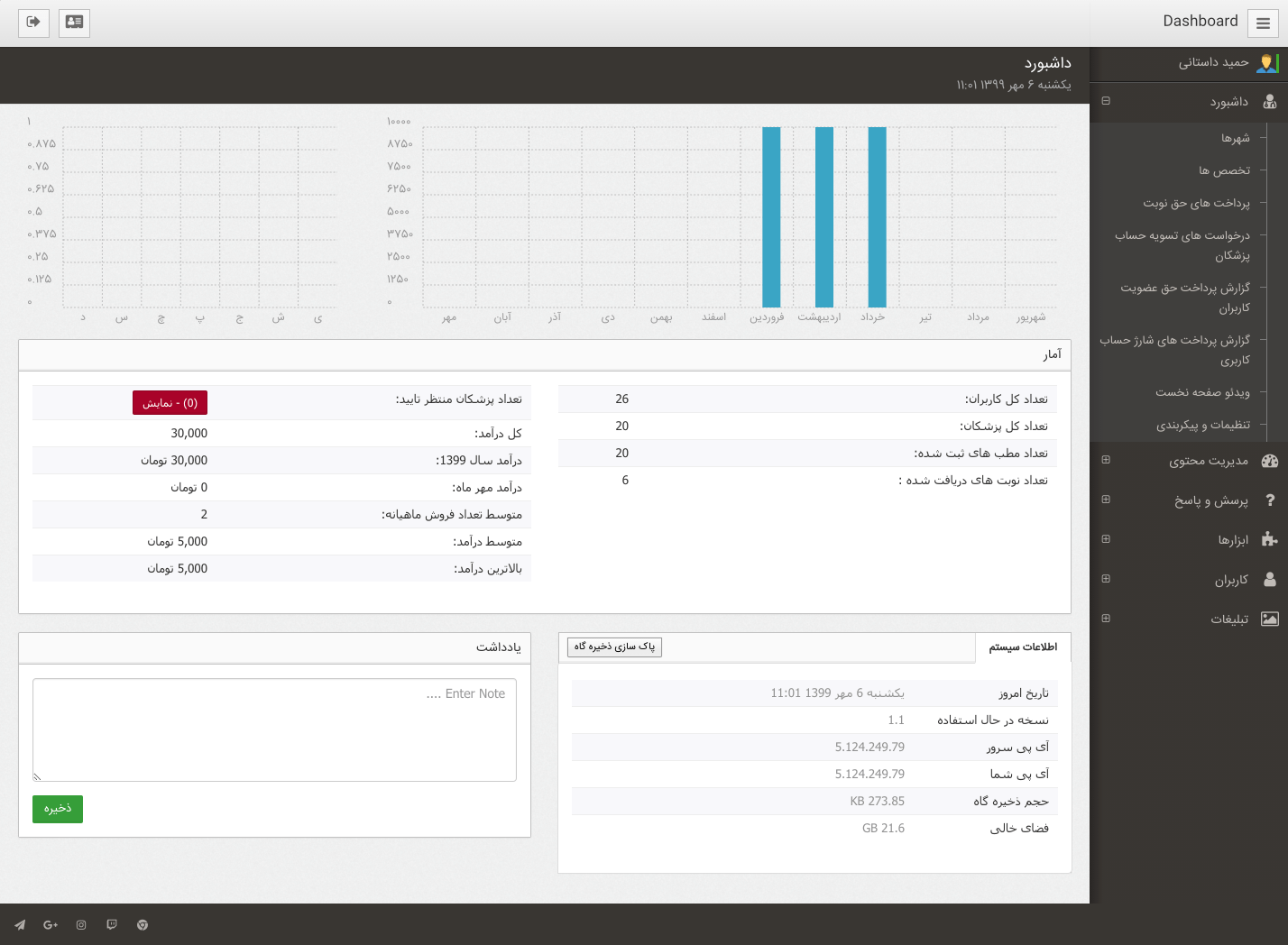The height and width of the screenshot is (945, 1288).
Task: Click the red نمایش button
Action: click(170, 403)
